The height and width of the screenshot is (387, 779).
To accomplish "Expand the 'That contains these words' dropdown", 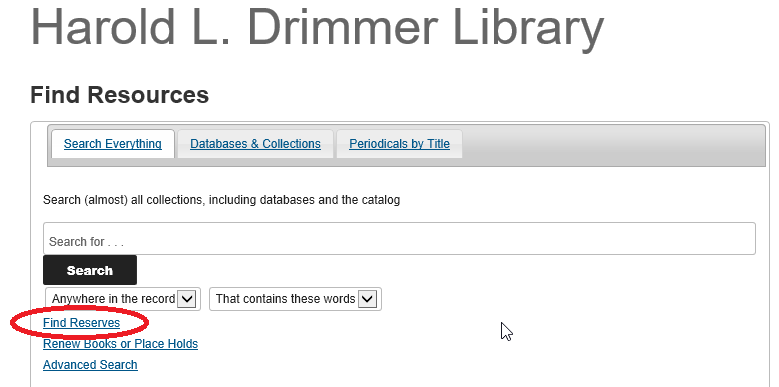I will click(295, 299).
